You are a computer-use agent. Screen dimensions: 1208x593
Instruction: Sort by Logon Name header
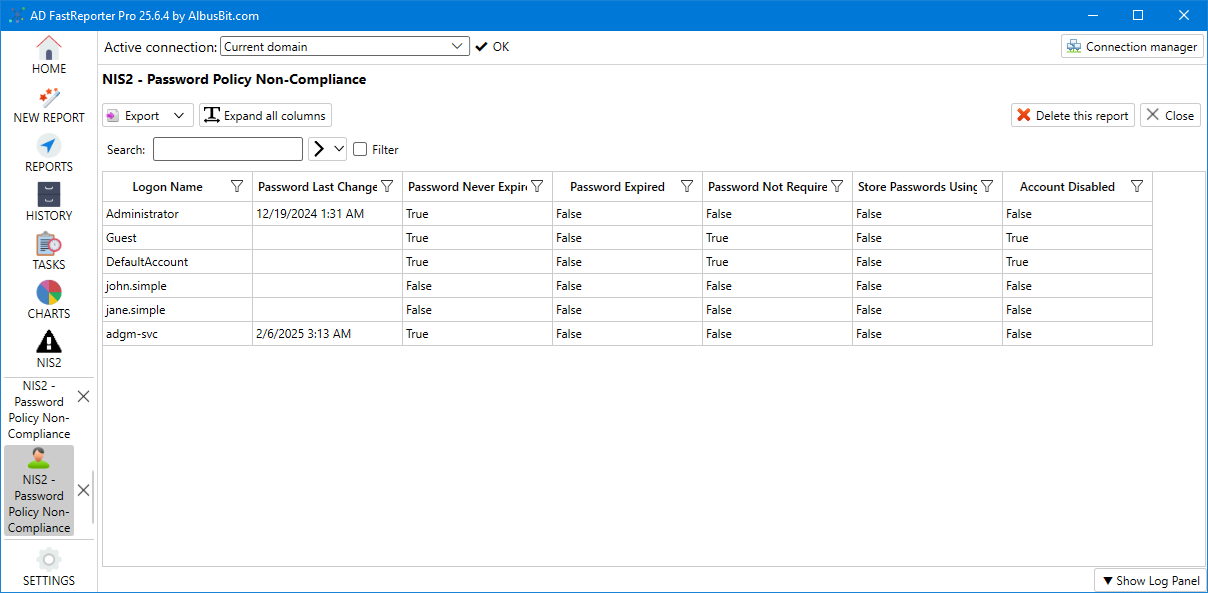167,187
